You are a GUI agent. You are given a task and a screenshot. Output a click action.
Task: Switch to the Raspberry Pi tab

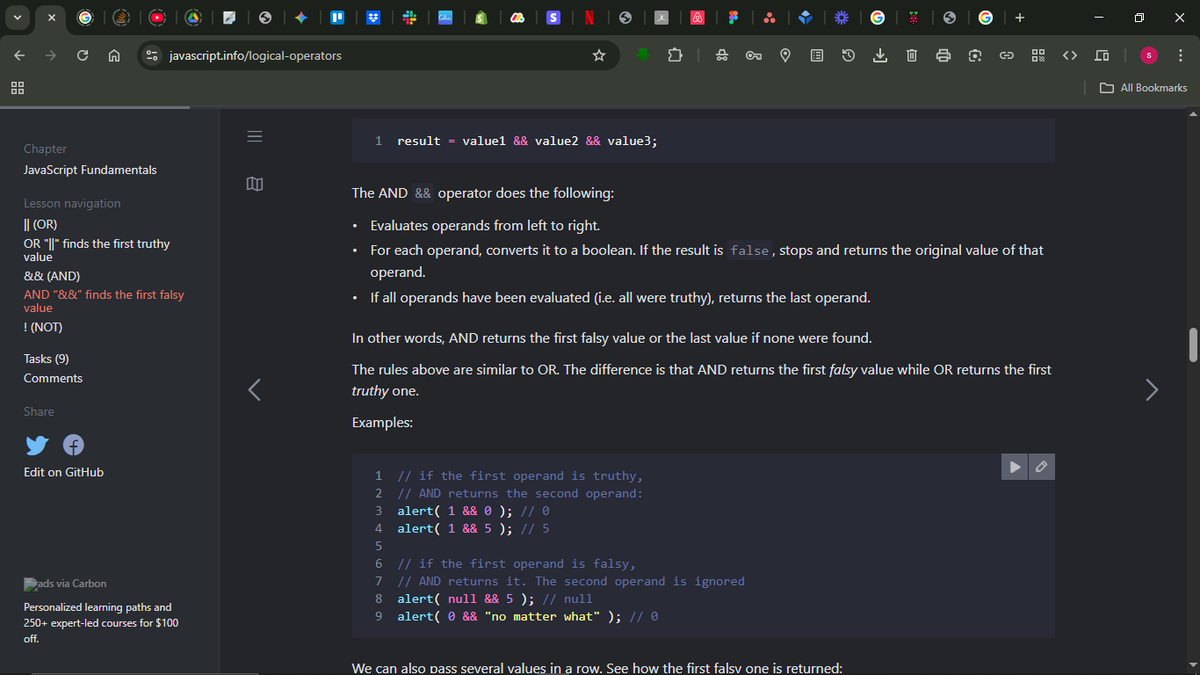pos(914,17)
